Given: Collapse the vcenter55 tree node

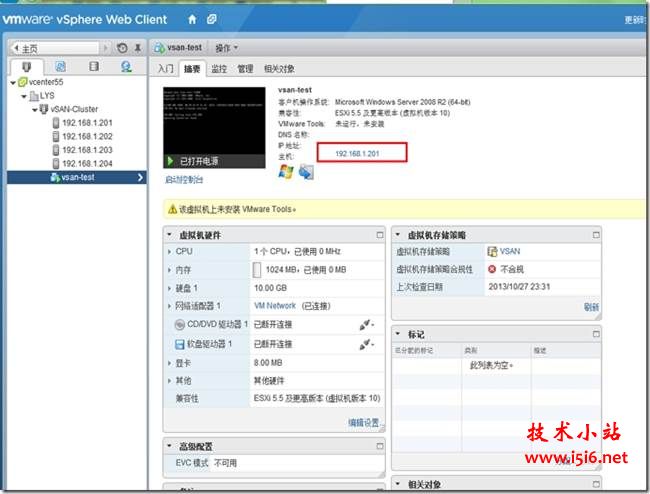Looking at the screenshot, I should 13,82.
